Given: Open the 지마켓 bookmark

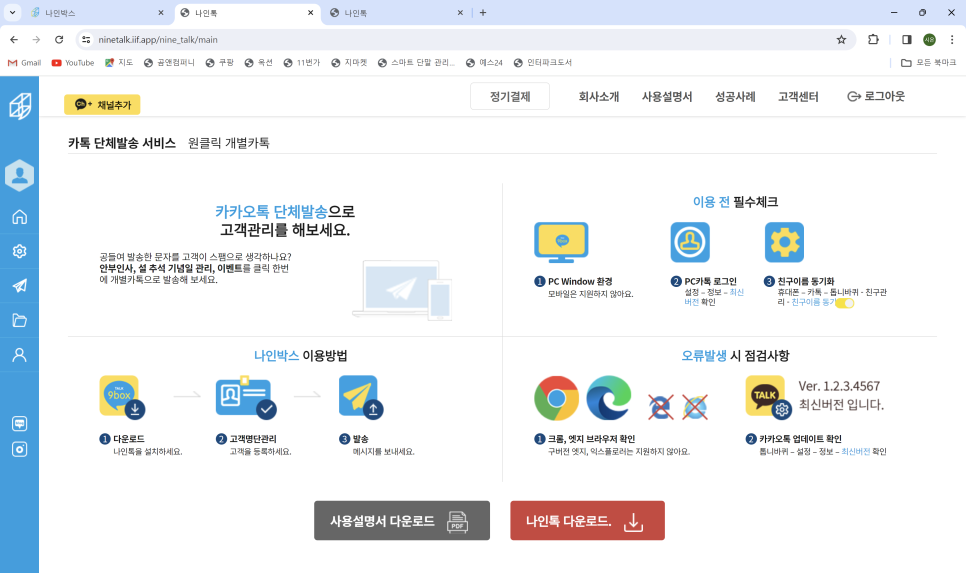Looking at the screenshot, I should pyautogui.click(x=349, y=62).
